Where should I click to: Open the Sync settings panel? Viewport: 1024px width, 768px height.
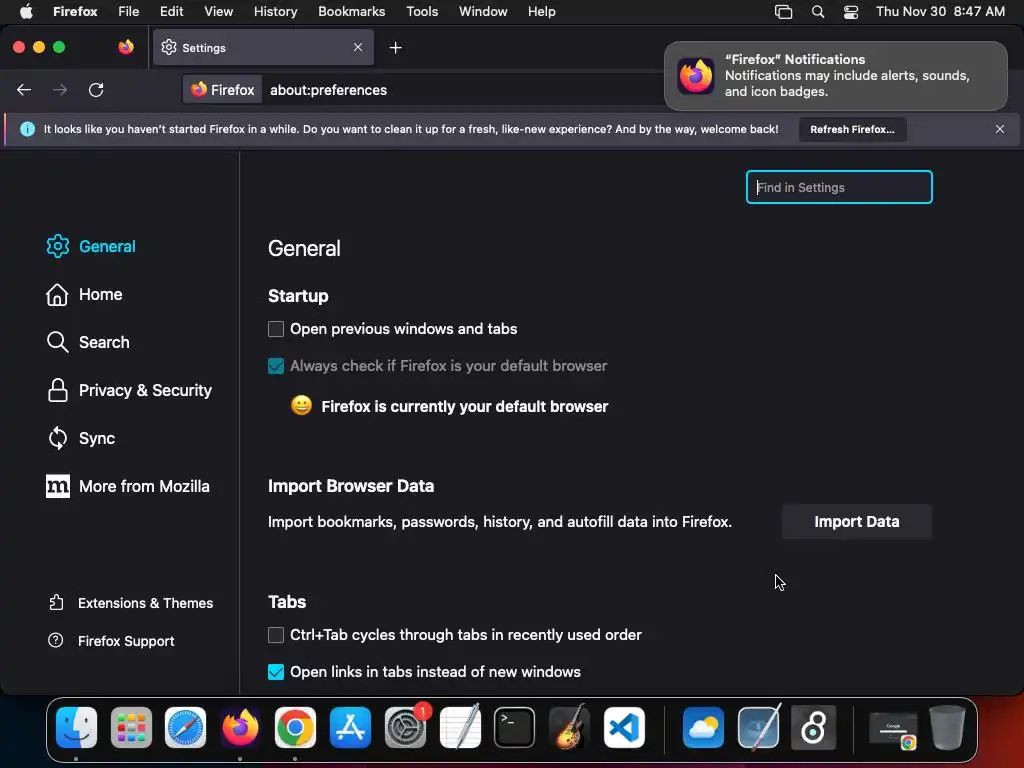[80, 438]
